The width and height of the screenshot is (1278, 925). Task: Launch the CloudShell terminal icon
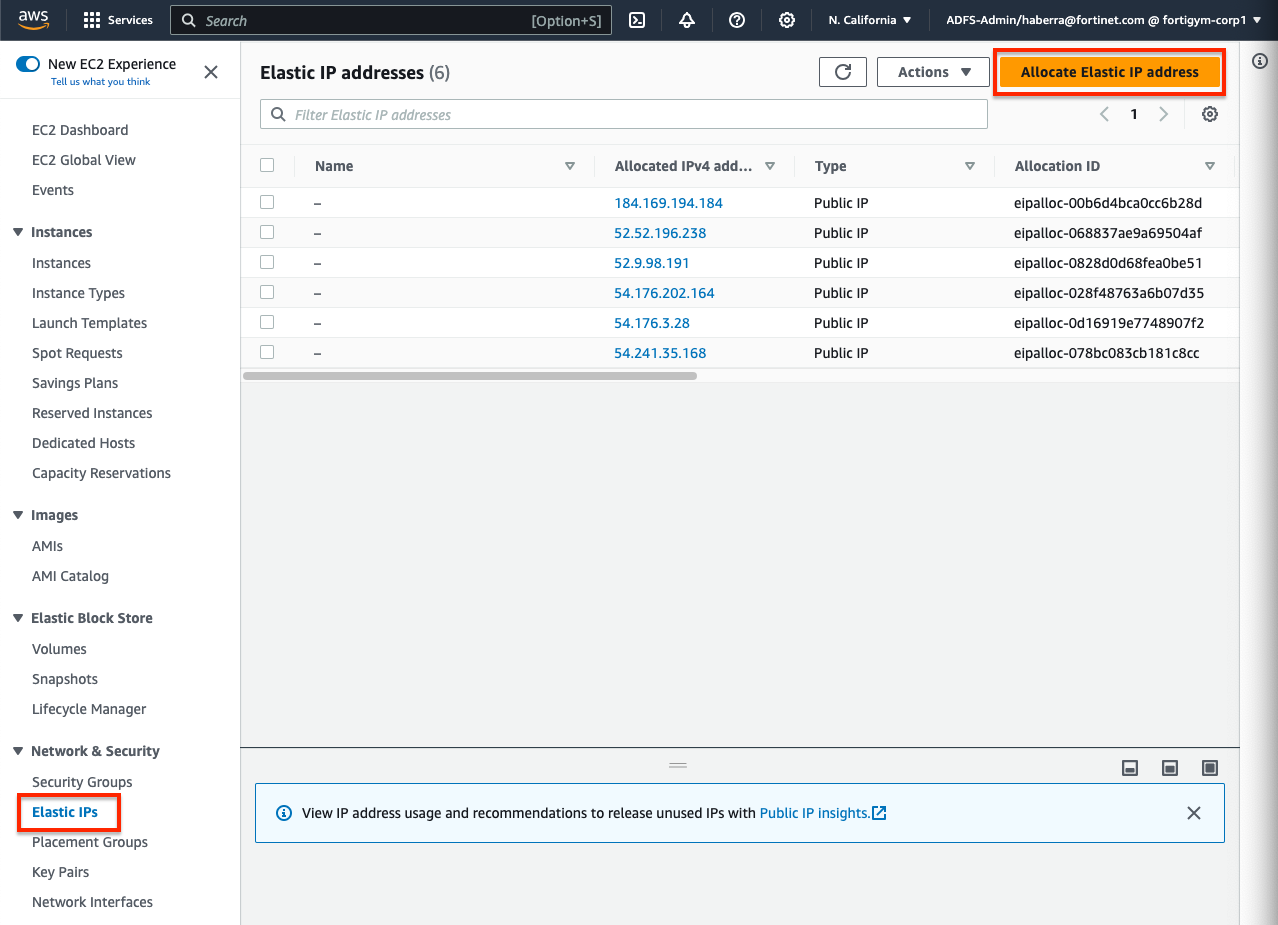tap(636, 20)
